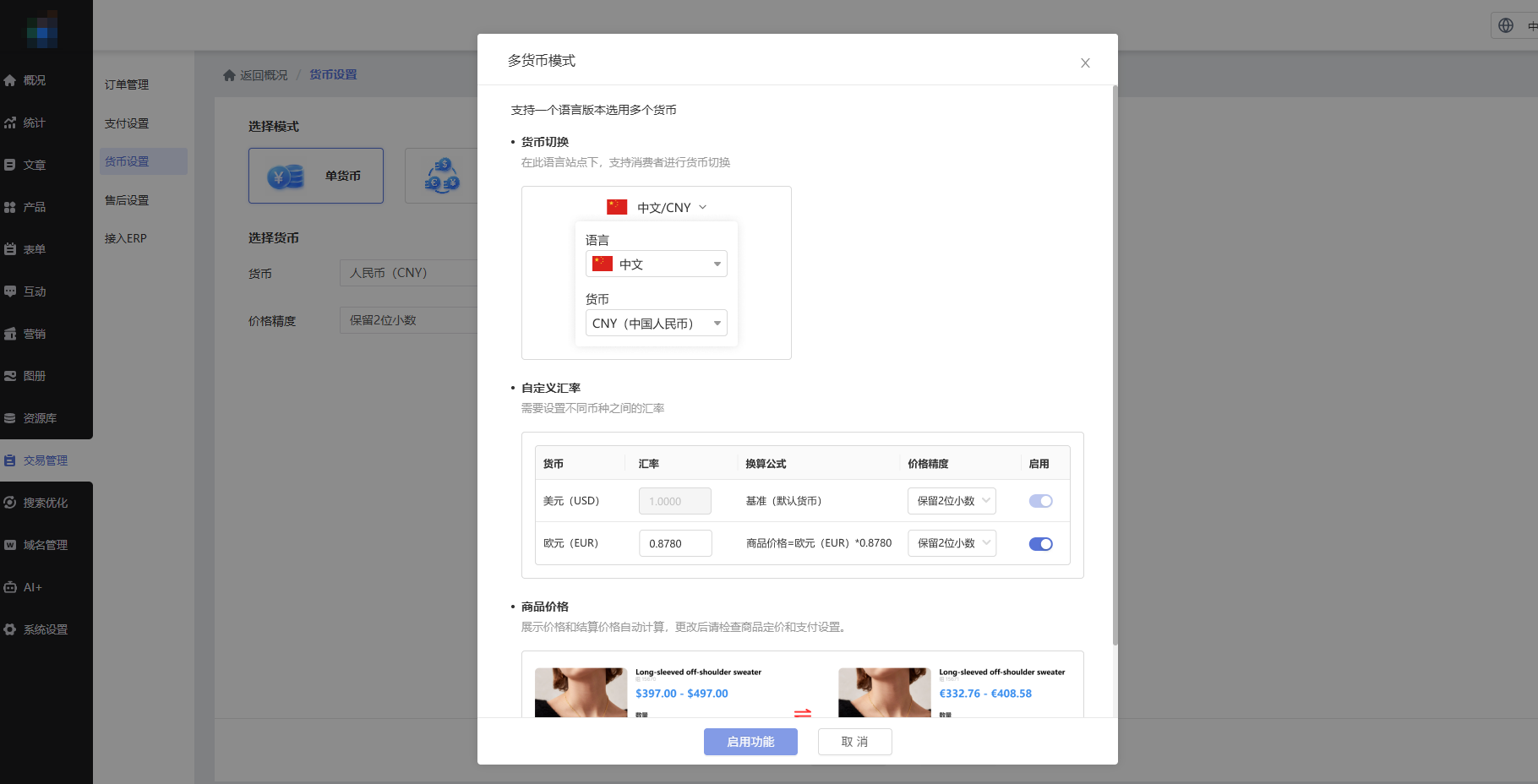The height and width of the screenshot is (784, 1538).
Task: Open 订单管理 submenu item
Action: tap(127, 84)
